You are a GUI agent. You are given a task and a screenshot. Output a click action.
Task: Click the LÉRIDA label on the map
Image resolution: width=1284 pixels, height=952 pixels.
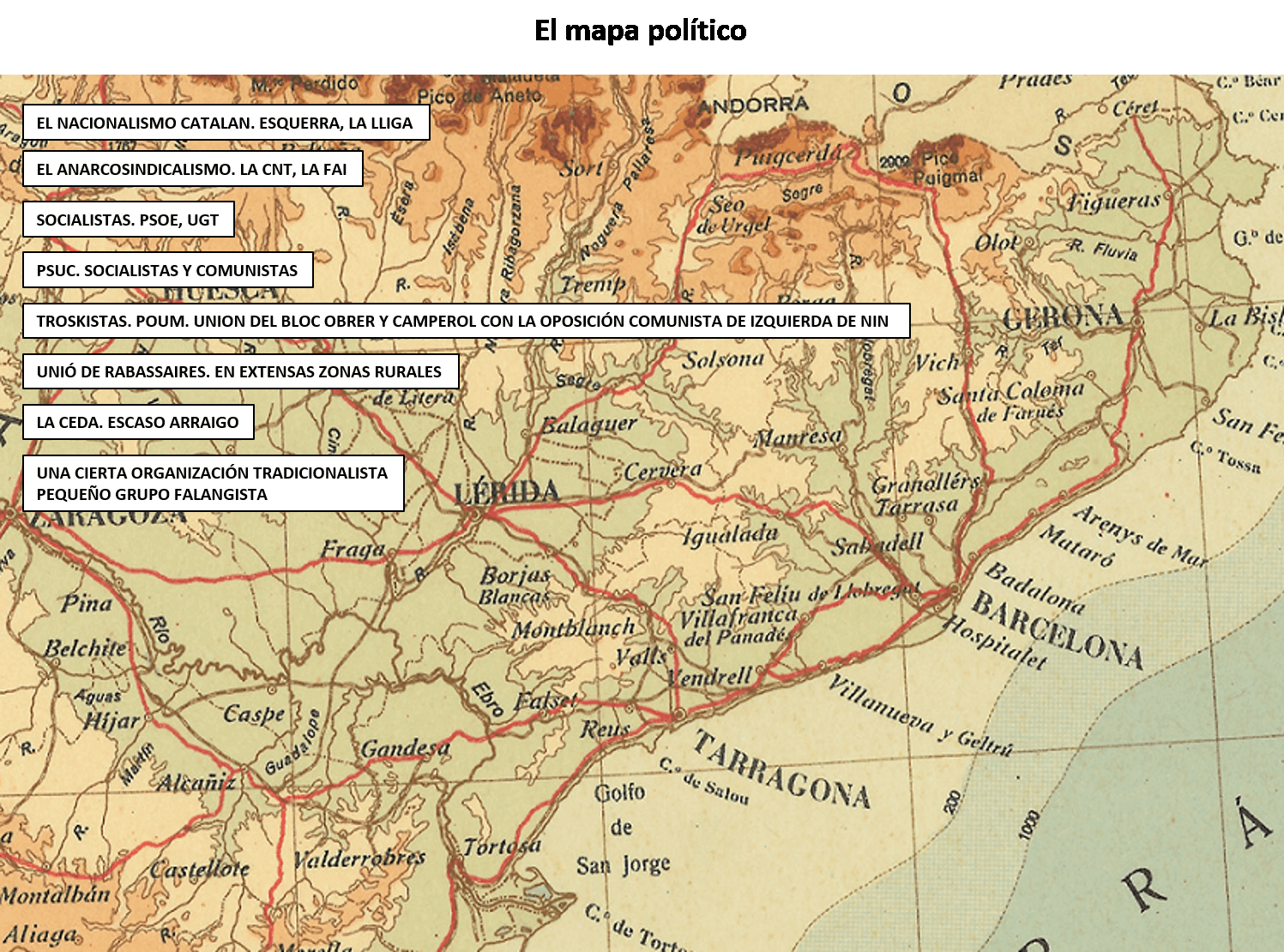(x=506, y=493)
